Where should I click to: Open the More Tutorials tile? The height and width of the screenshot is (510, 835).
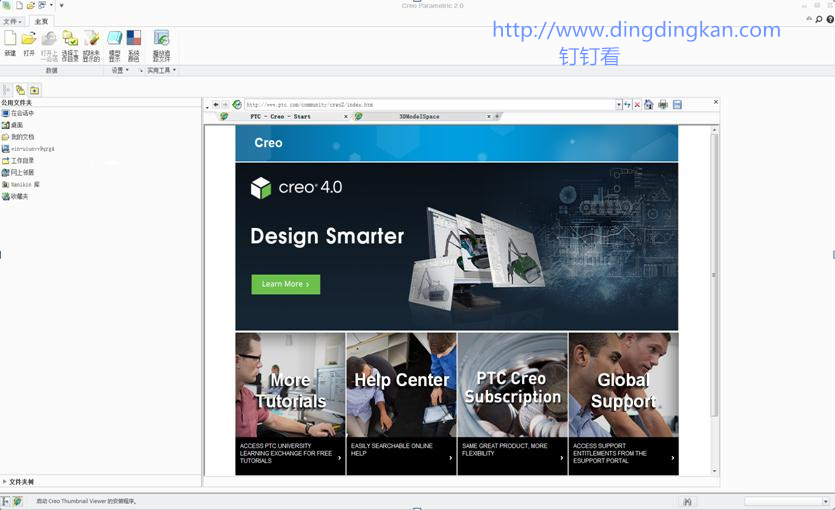pos(290,404)
